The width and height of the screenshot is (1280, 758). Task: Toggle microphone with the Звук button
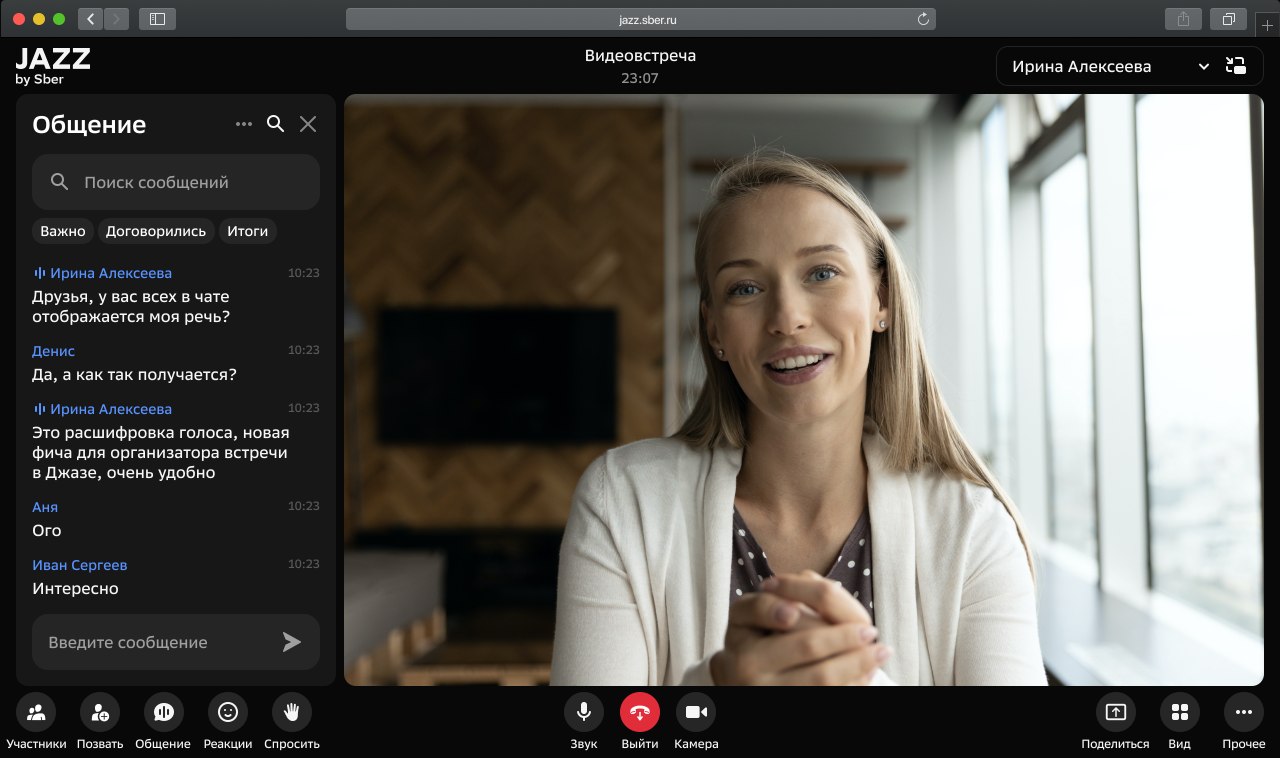pyautogui.click(x=584, y=713)
